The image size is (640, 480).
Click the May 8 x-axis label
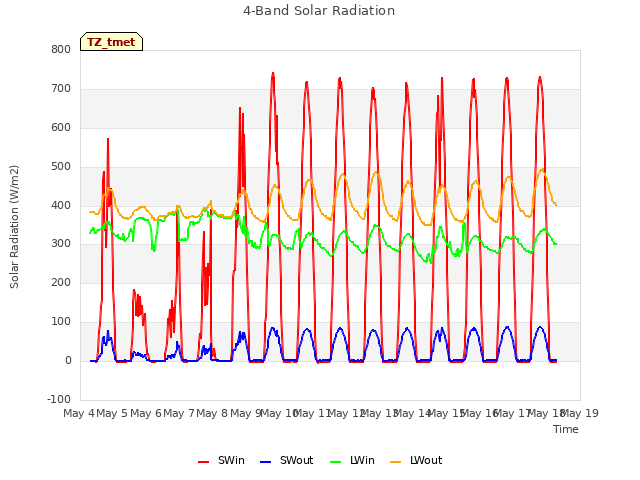[212, 413]
